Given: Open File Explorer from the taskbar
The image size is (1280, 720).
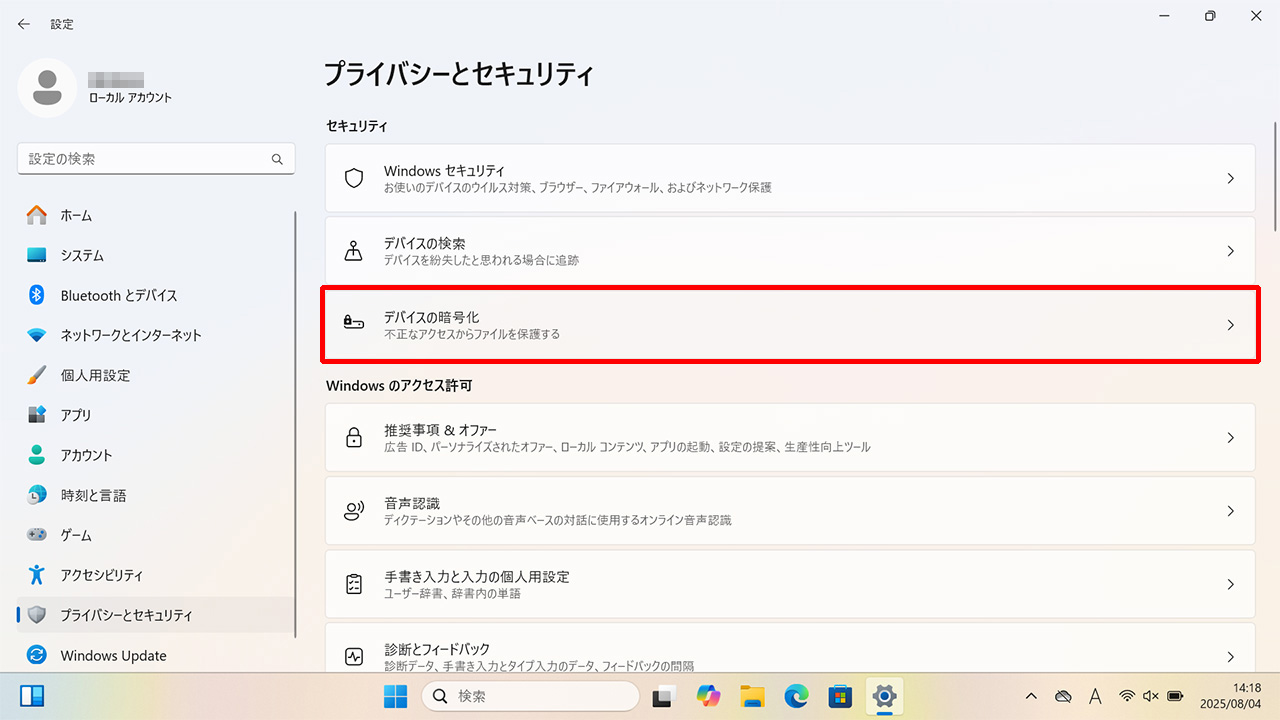Looking at the screenshot, I should click(752, 695).
